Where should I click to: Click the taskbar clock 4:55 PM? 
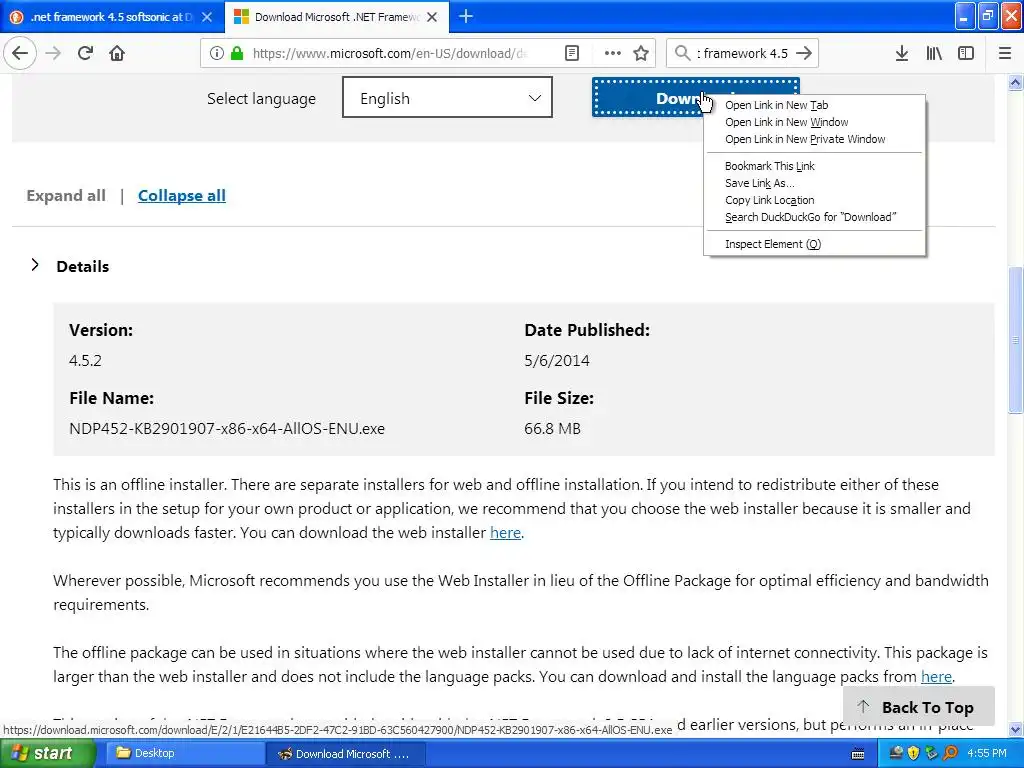(987, 754)
